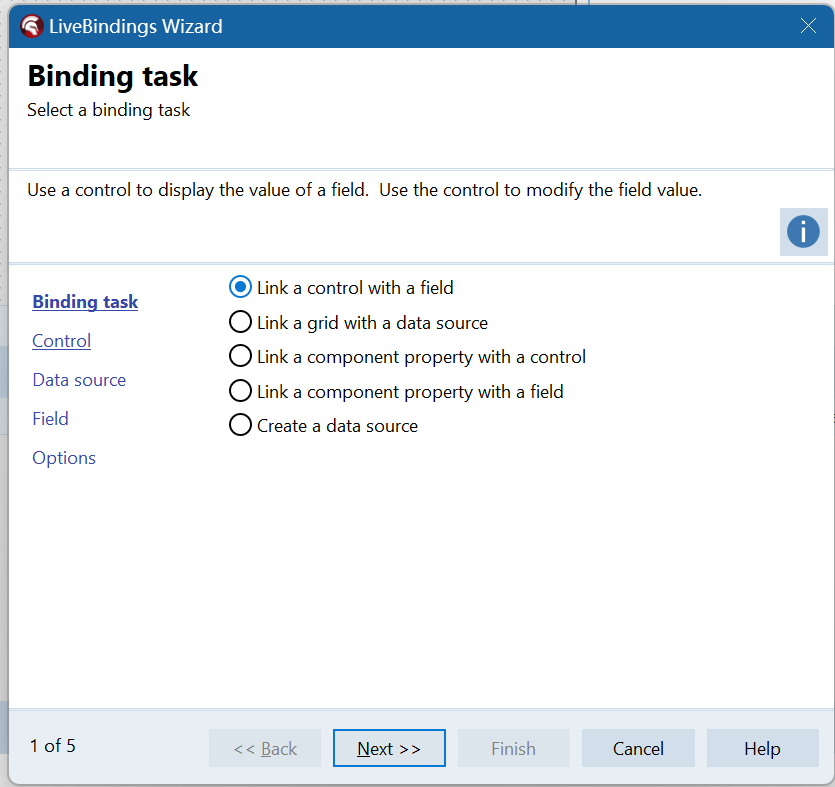Click the << Back button

[265, 748]
